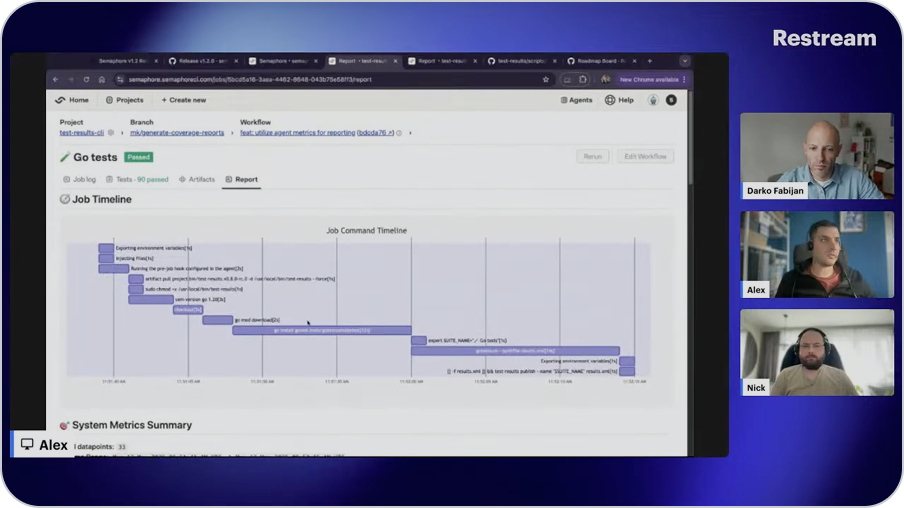Click the Passed status badge

click(138, 157)
